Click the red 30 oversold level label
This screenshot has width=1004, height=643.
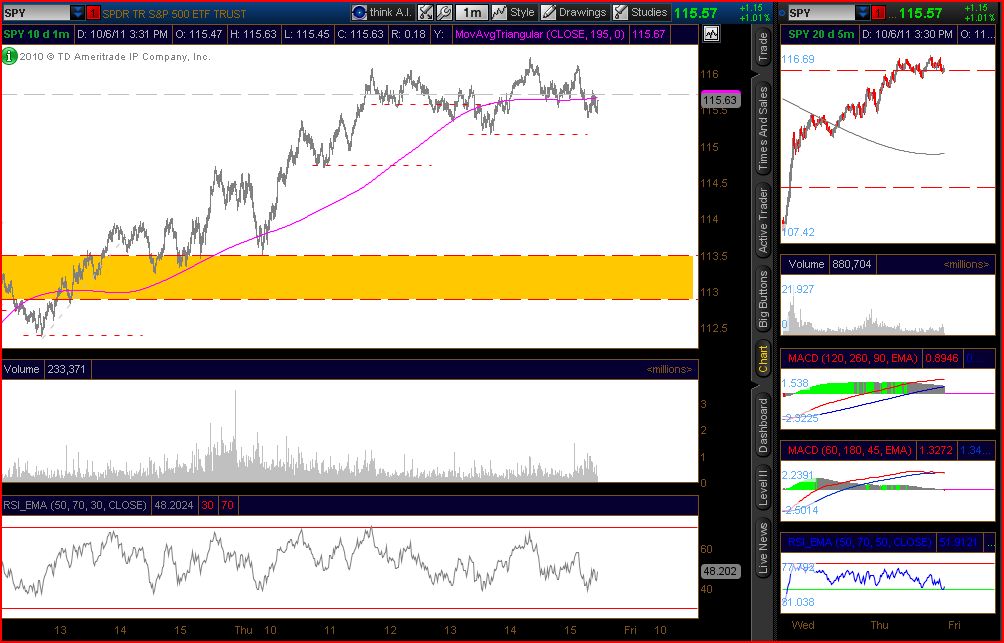(x=207, y=505)
